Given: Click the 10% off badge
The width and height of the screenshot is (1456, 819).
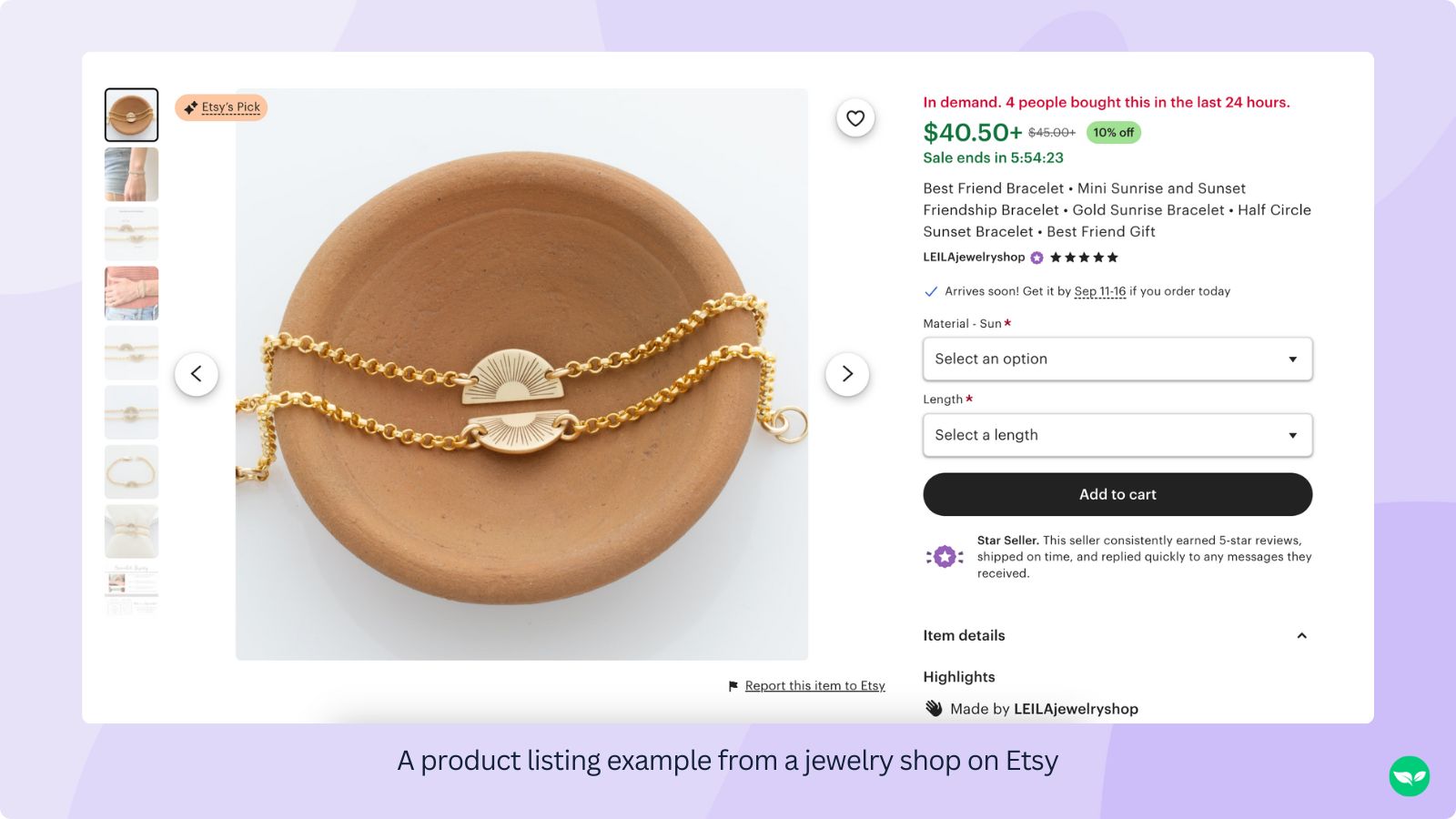Looking at the screenshot, I should click(1111, 132).
